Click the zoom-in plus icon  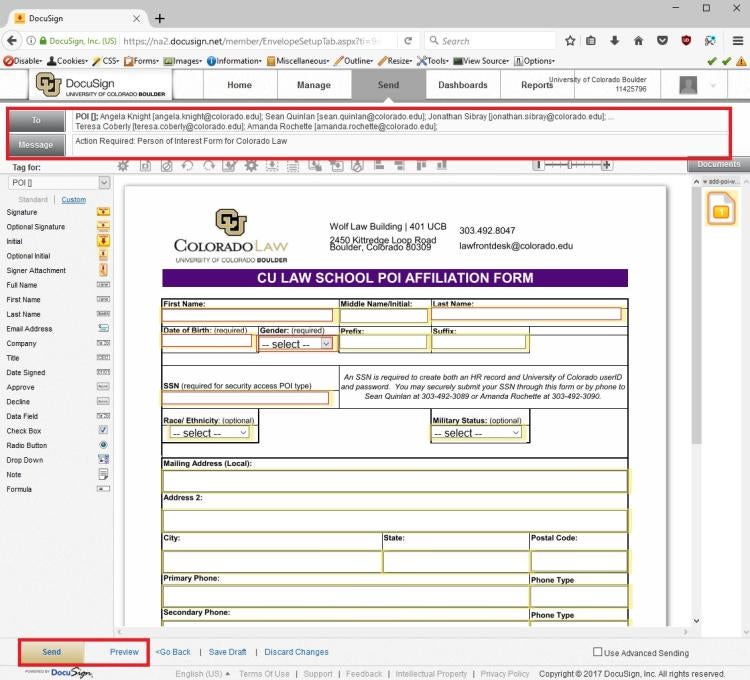coord(607,165)
